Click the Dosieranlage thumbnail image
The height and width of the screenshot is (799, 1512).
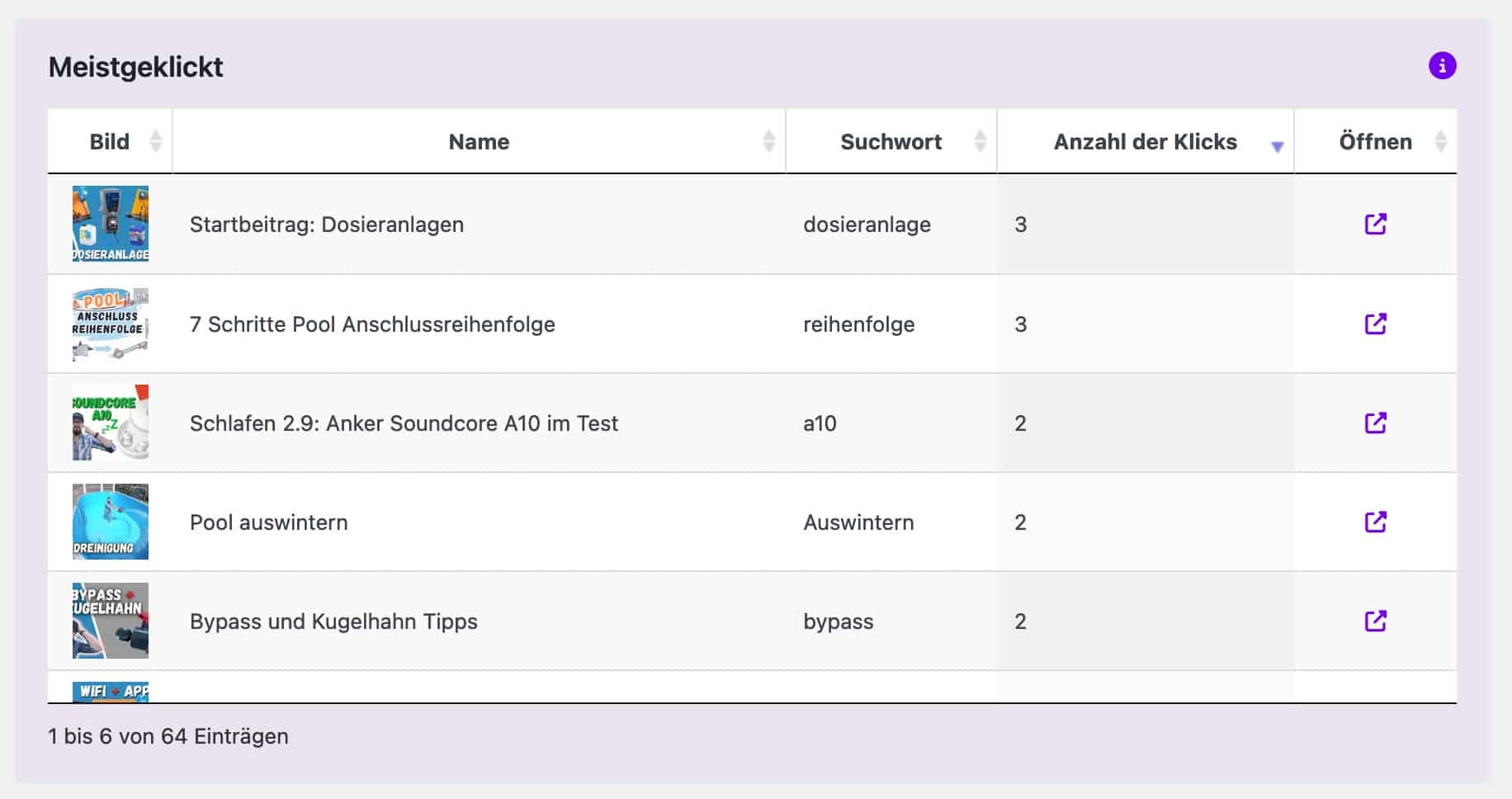[111, 224]
